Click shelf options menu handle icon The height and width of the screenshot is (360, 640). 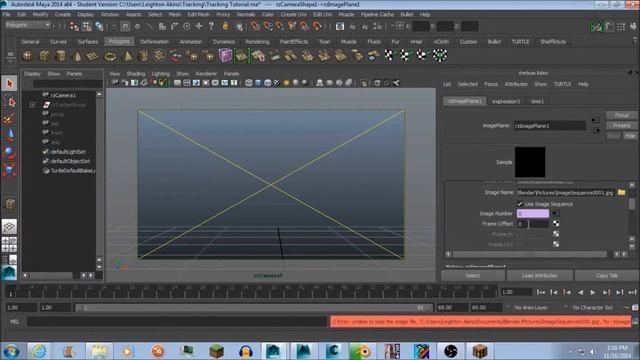point(11,58)
